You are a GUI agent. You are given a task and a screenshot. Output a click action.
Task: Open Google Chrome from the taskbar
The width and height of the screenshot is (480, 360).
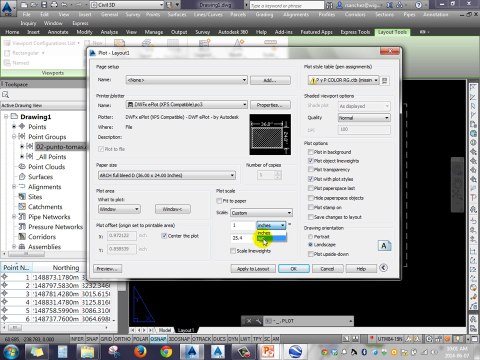(x=166, y=352)
